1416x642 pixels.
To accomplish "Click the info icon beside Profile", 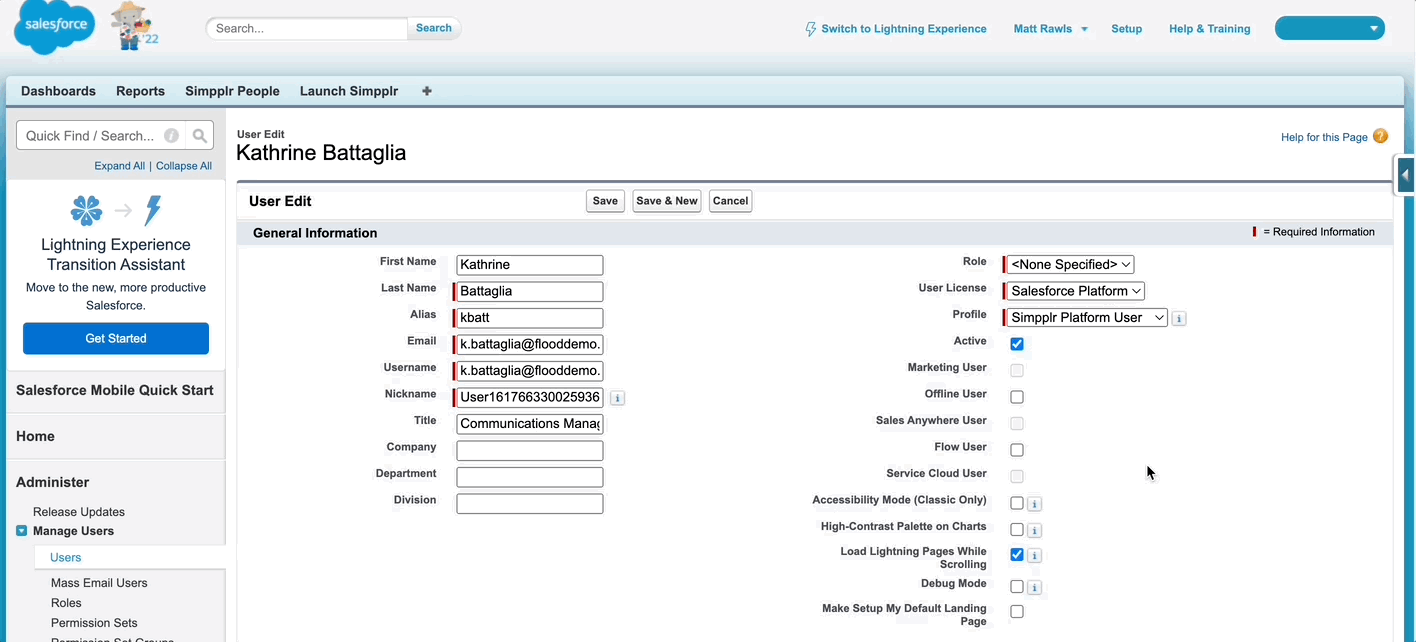I will click(x=1179, y=319).
